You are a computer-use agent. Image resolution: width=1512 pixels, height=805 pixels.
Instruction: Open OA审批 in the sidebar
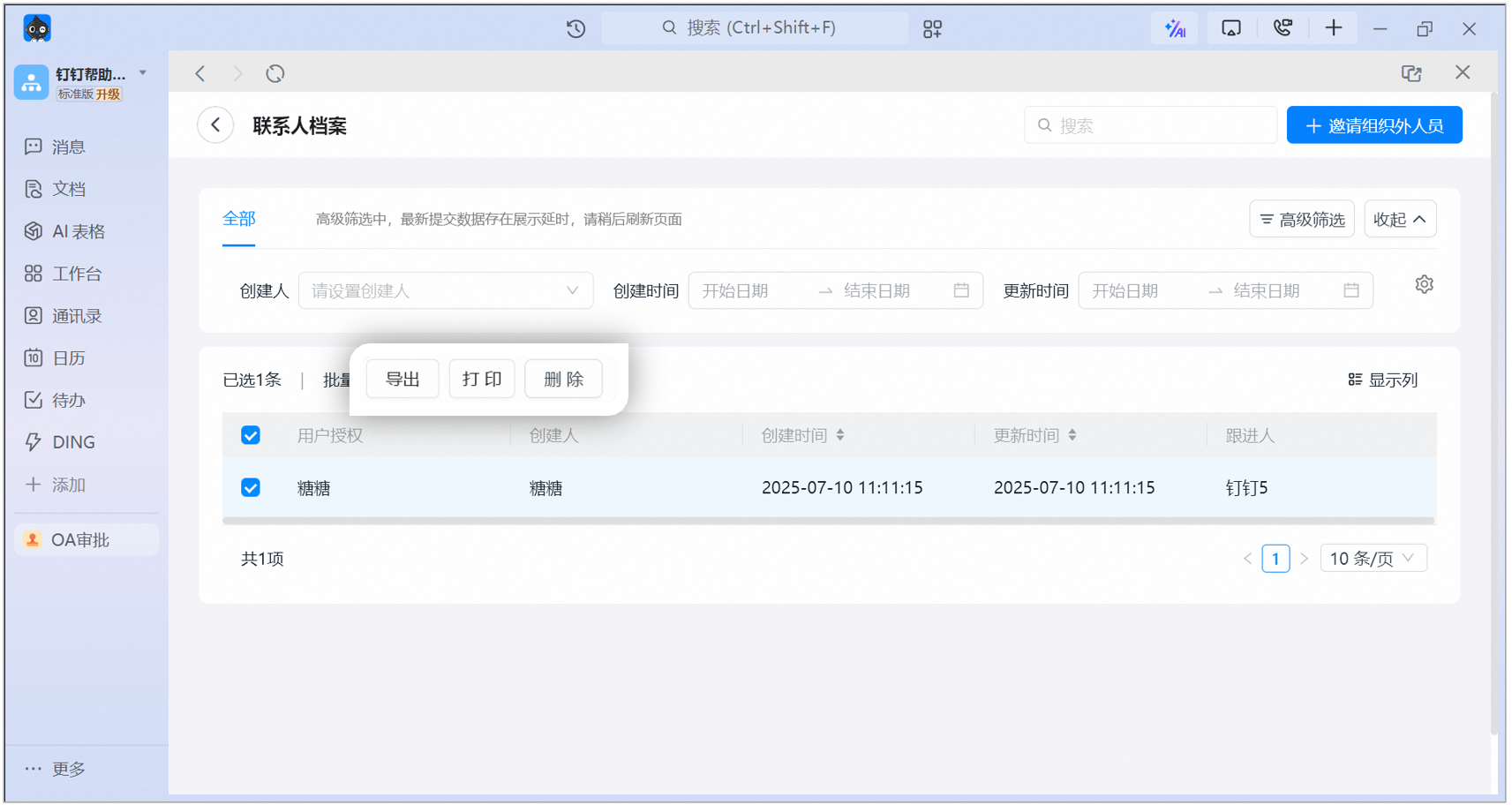[x=87, y=539]
